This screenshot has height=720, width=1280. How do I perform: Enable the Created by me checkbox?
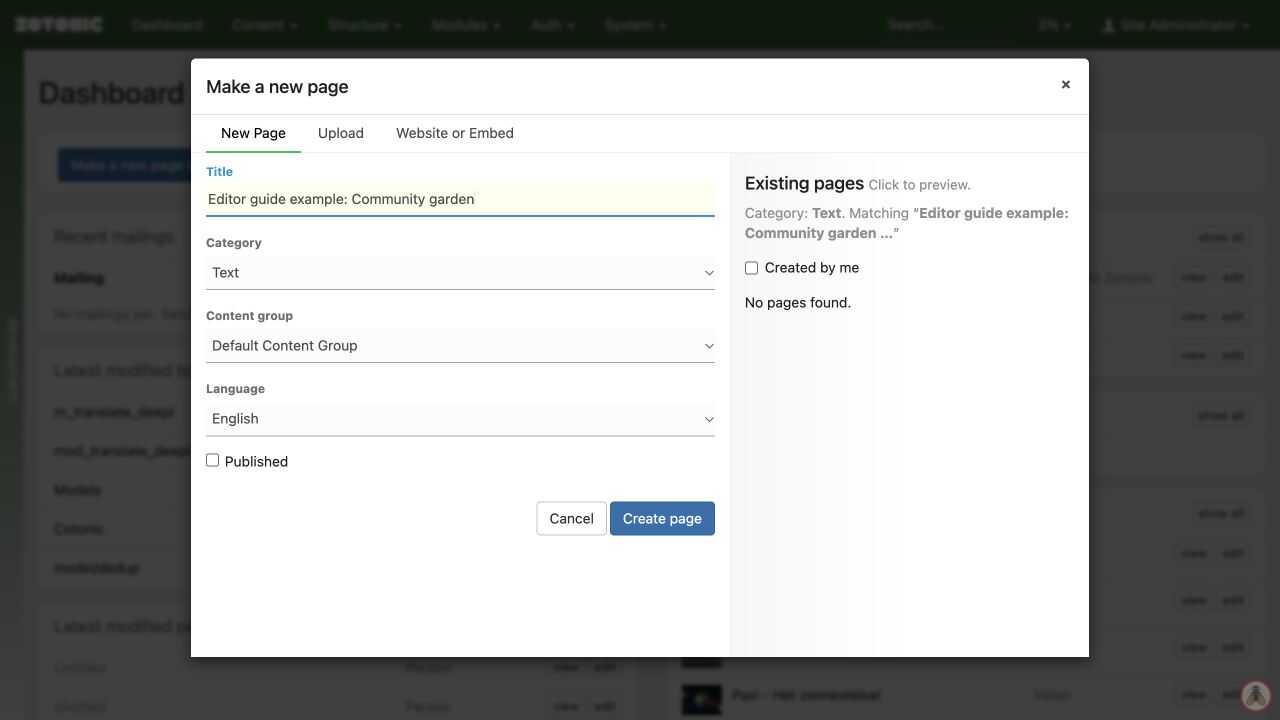[x=751, y=268]
